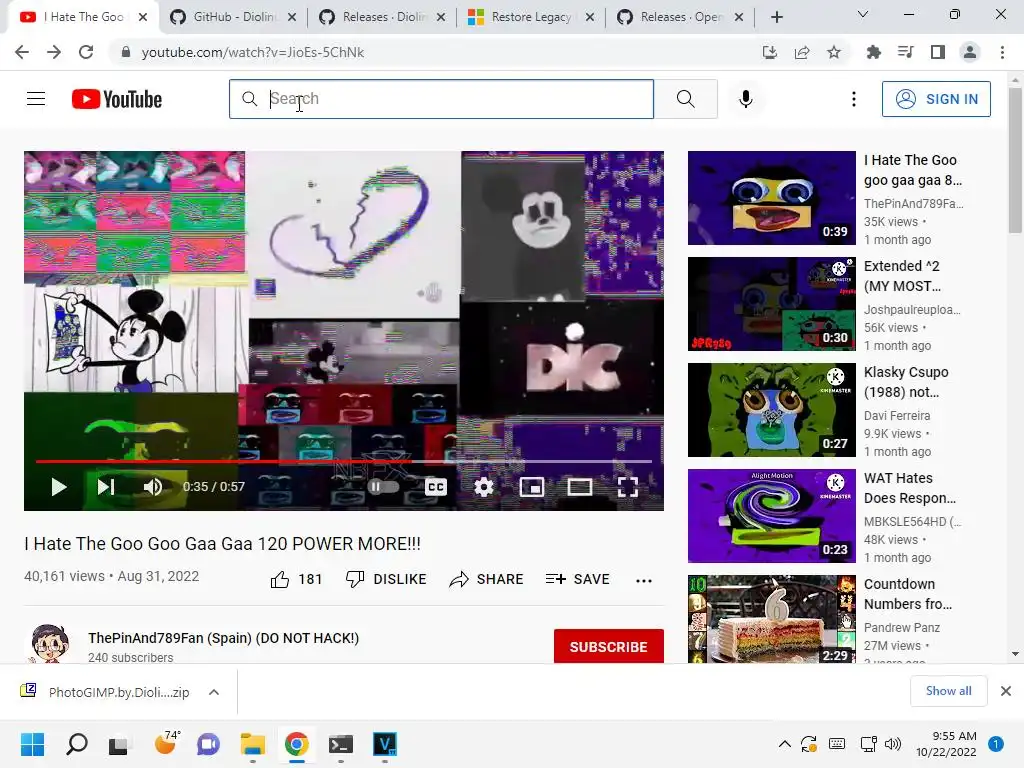1024x768 pixels.
Task: Toggle the autoplay switch in the player
Action: (383, 487)
